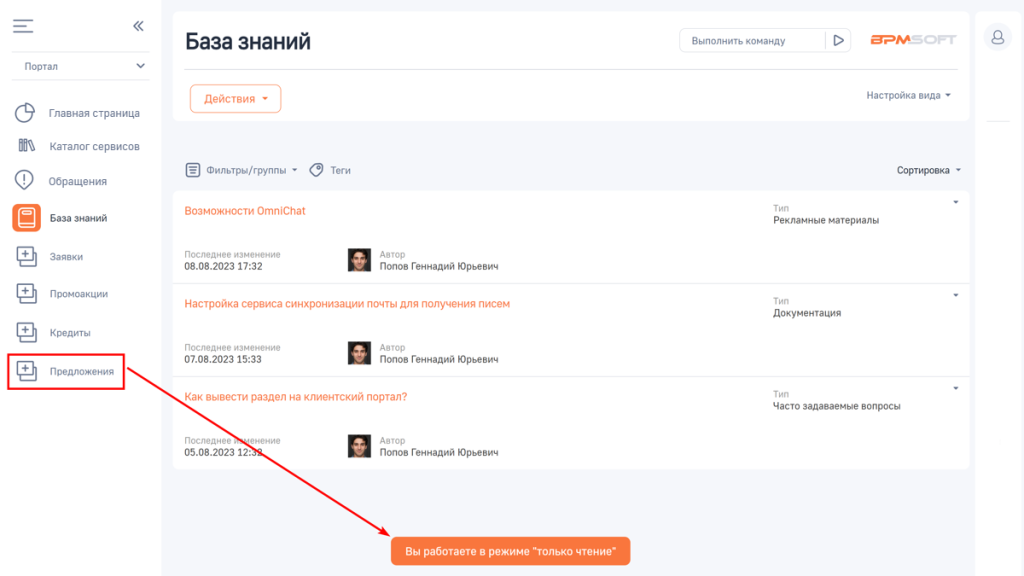Open the Действия dropdown button

pos(235,99)
